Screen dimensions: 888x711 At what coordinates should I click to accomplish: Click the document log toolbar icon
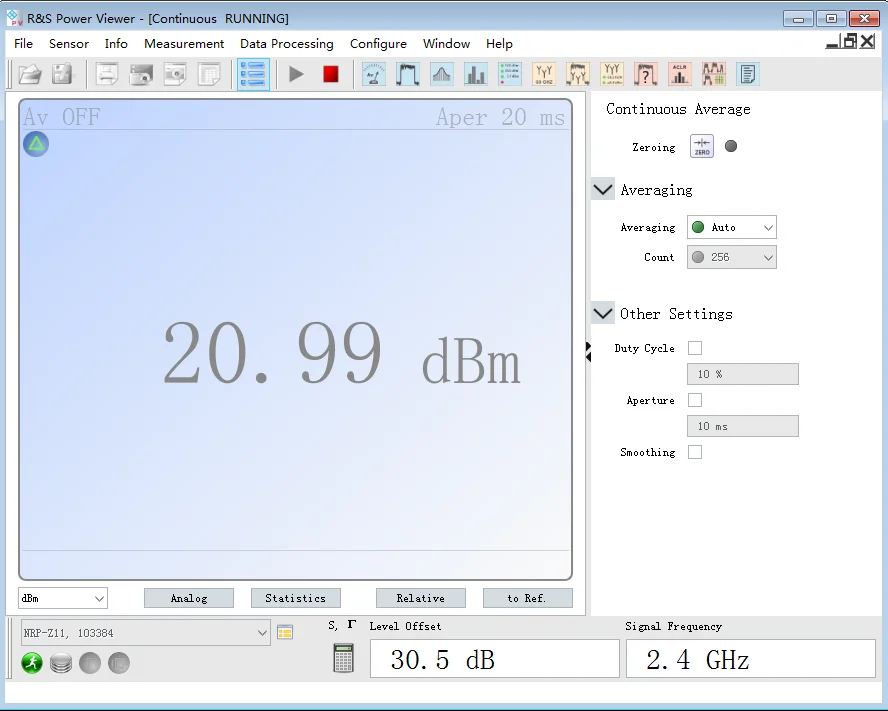pyautogui.click(x=748, y=74)
